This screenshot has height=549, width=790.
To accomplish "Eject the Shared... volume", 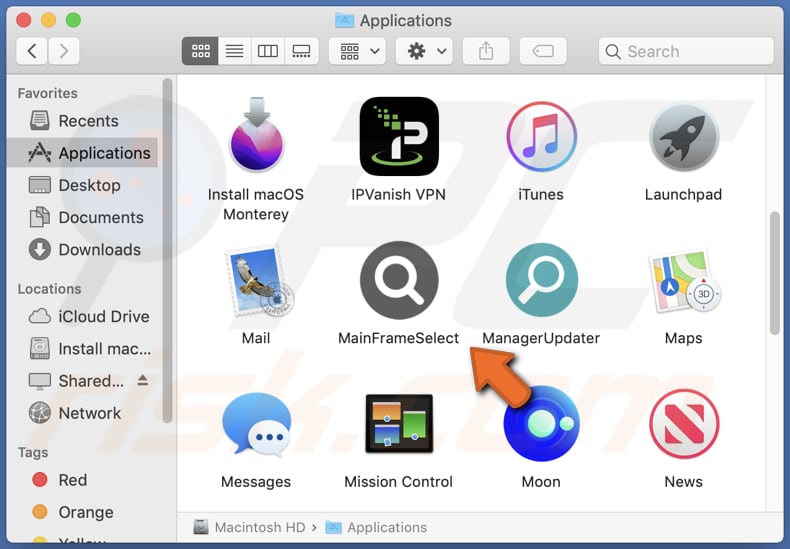I will [143, 380].
